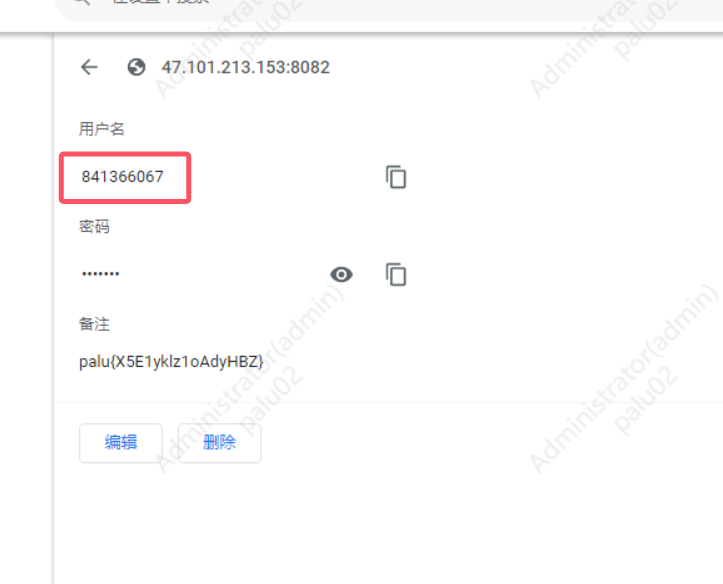Click the 用户名 label

101,129
